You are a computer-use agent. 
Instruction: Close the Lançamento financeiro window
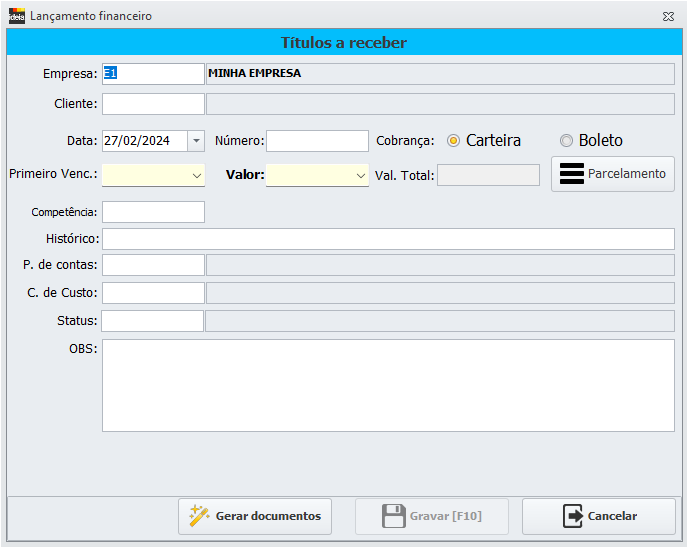tap(667, 17)
